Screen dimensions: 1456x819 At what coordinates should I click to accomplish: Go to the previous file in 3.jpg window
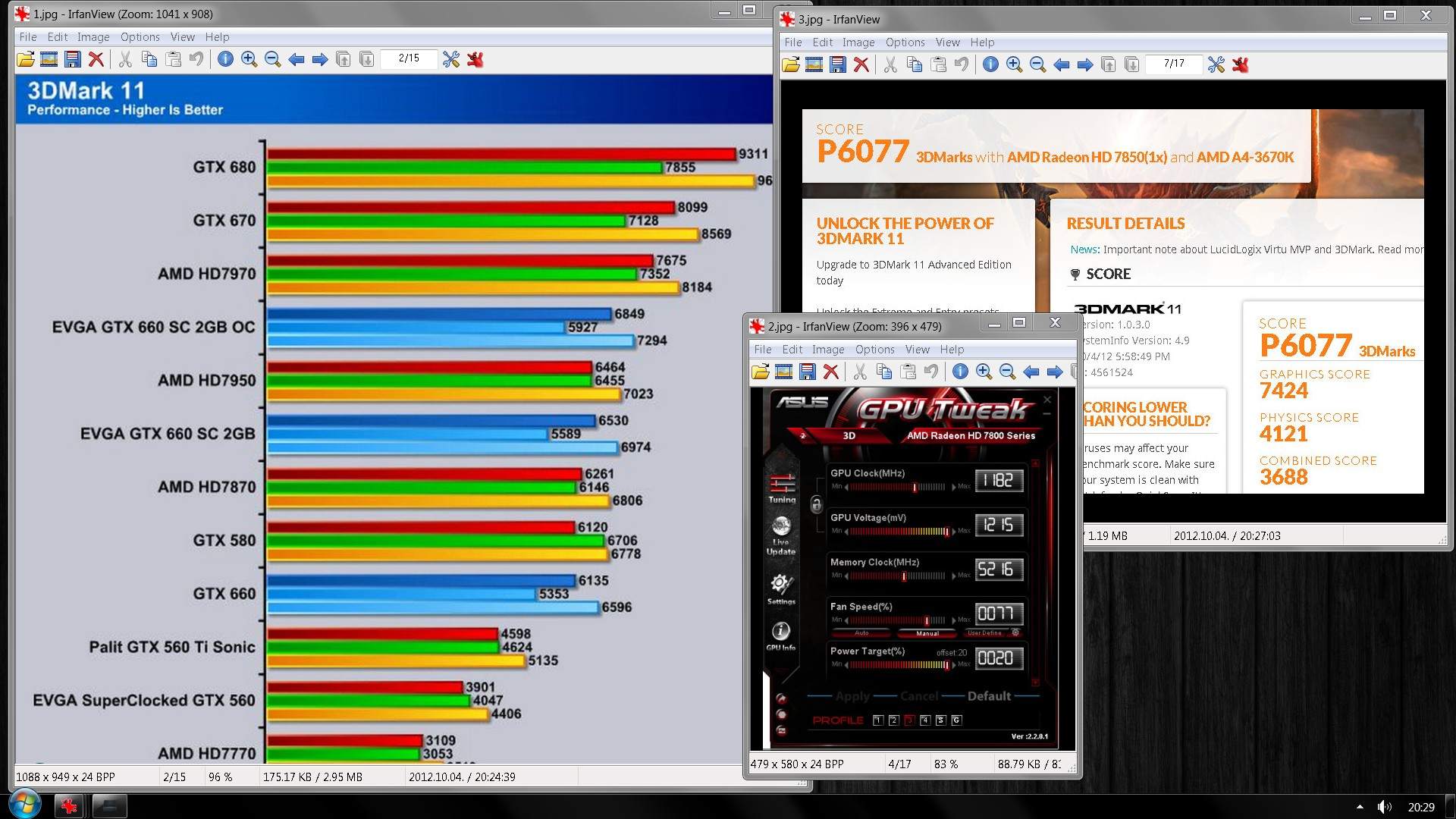coord(1062,64)
